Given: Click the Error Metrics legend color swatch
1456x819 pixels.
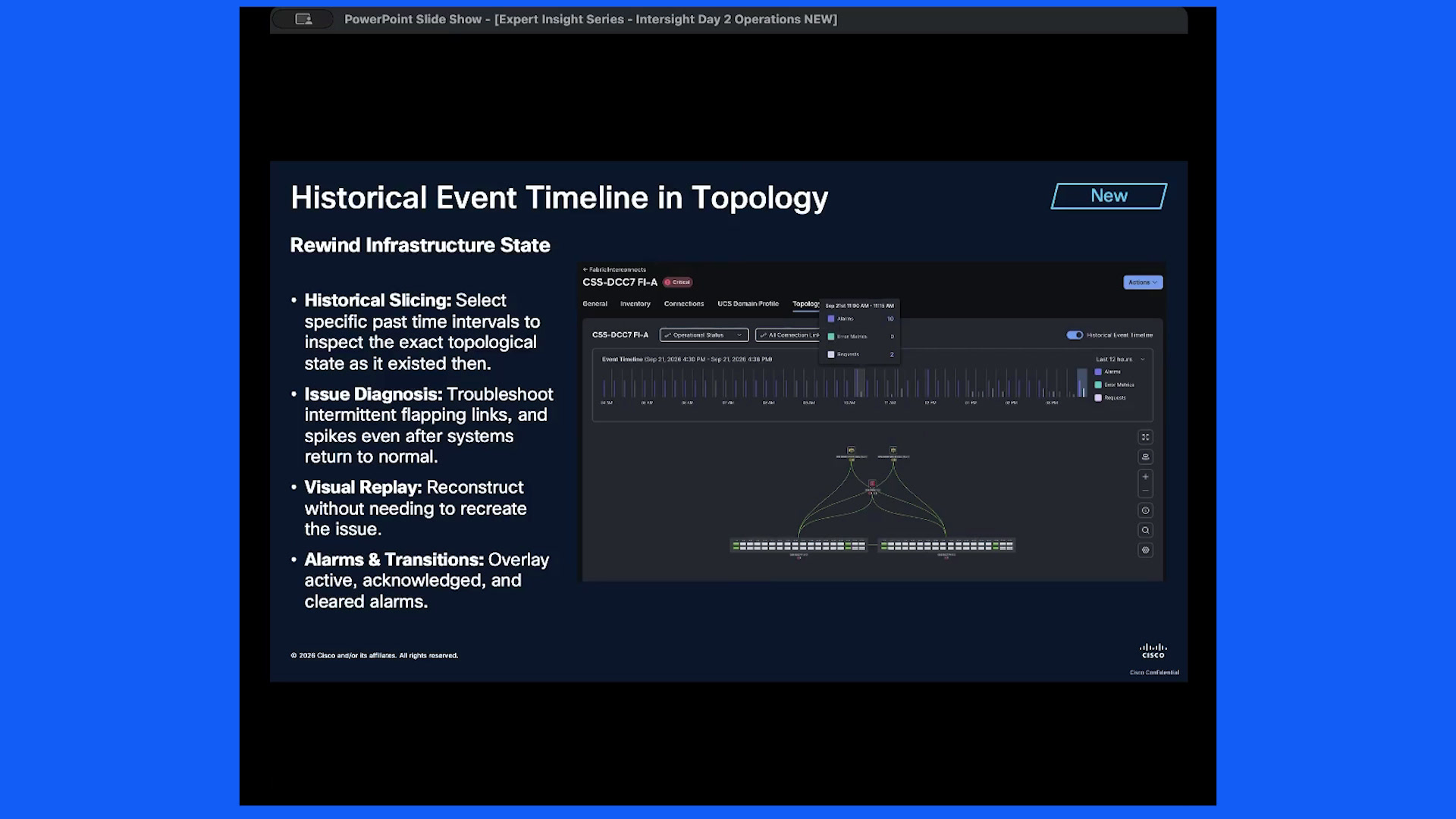Looking at the screenshot, I should (1098, 384).
